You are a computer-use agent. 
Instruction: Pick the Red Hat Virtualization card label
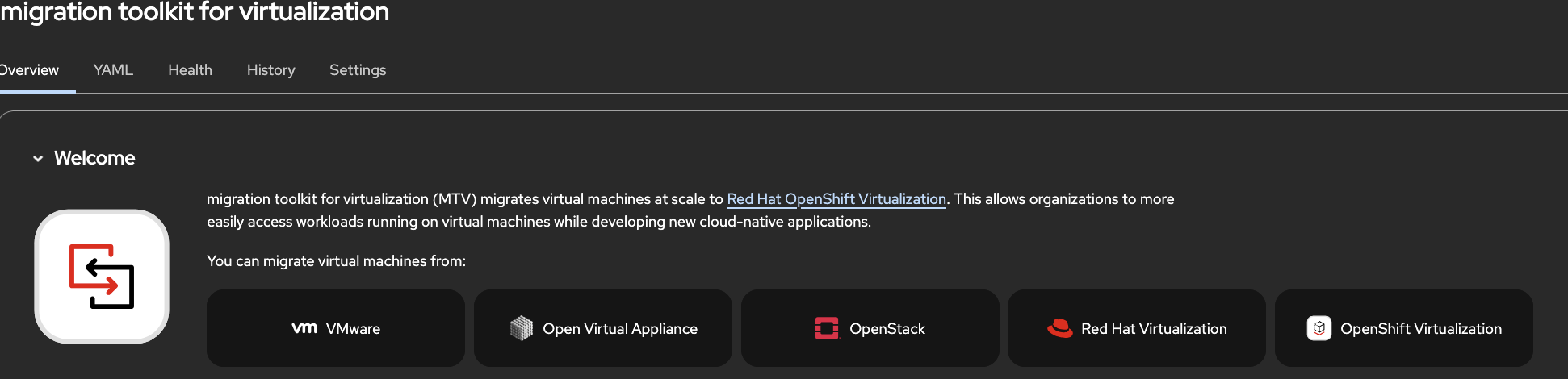tap(1154, 329)
